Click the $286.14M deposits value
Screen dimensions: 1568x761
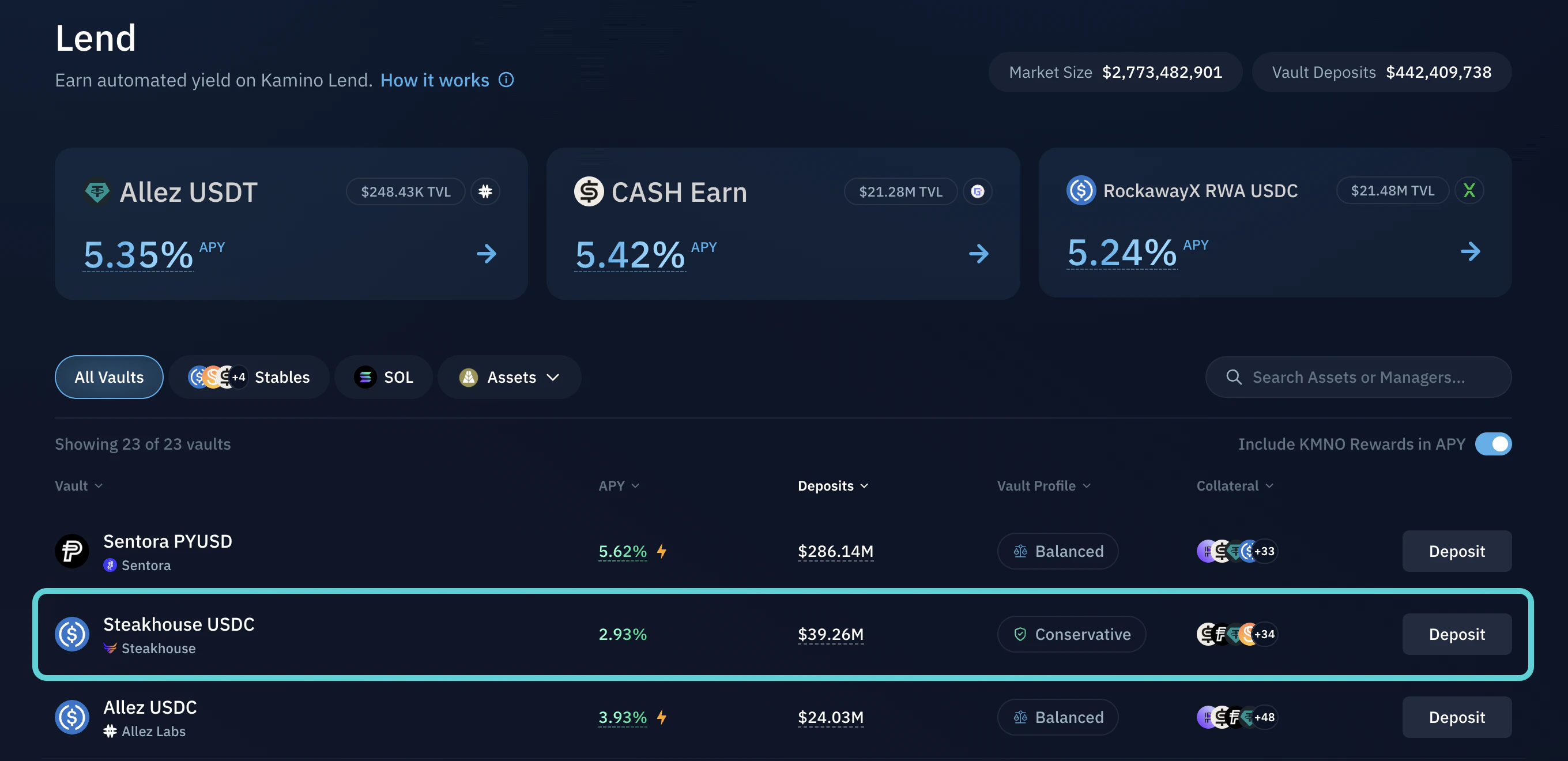pyautogui.click(x=835, y=551)
